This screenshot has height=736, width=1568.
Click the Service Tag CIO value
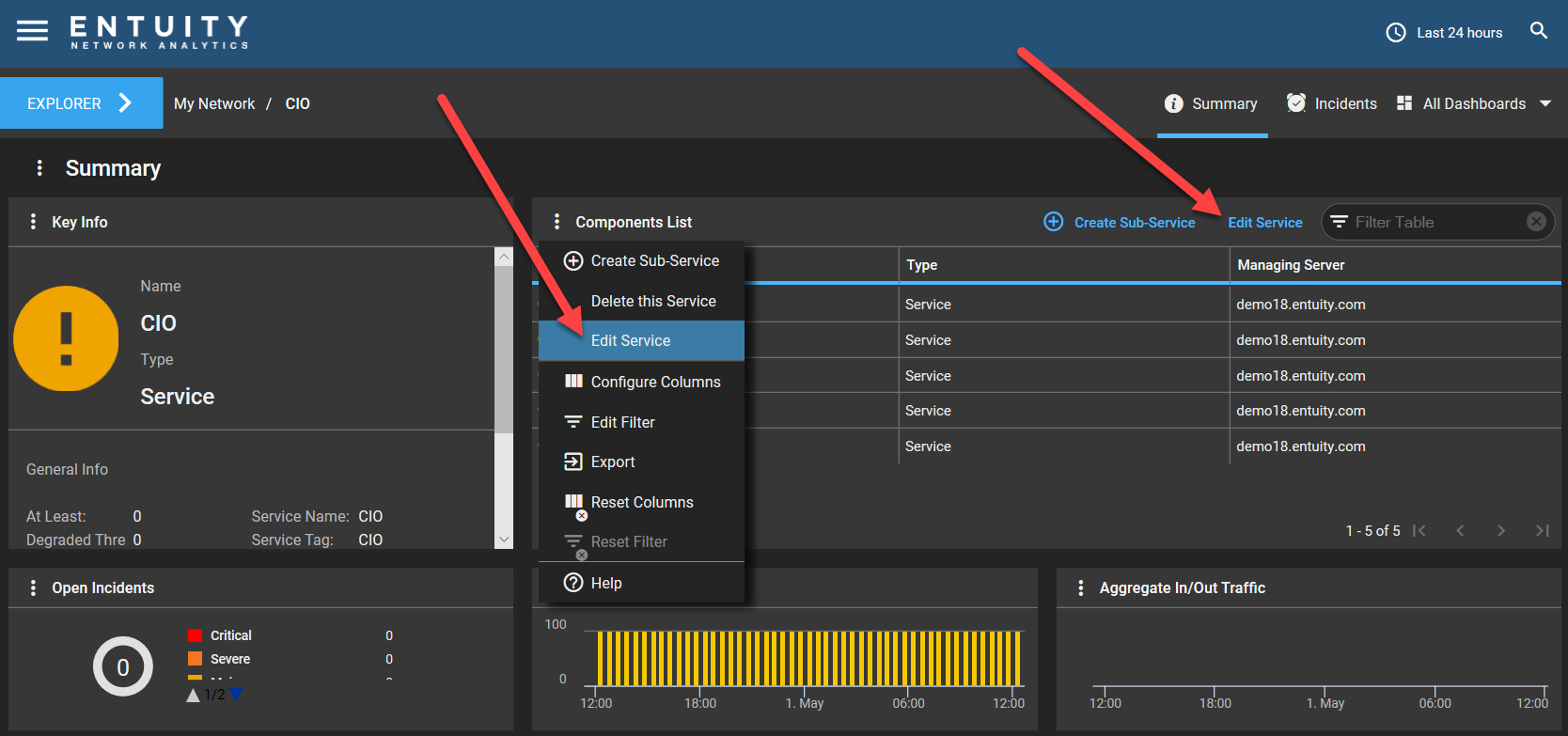click(x=370, y=540)
